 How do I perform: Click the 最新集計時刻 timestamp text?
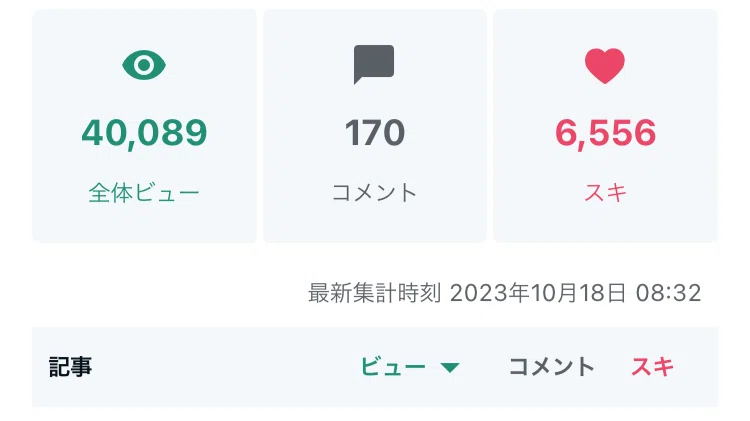374,293
